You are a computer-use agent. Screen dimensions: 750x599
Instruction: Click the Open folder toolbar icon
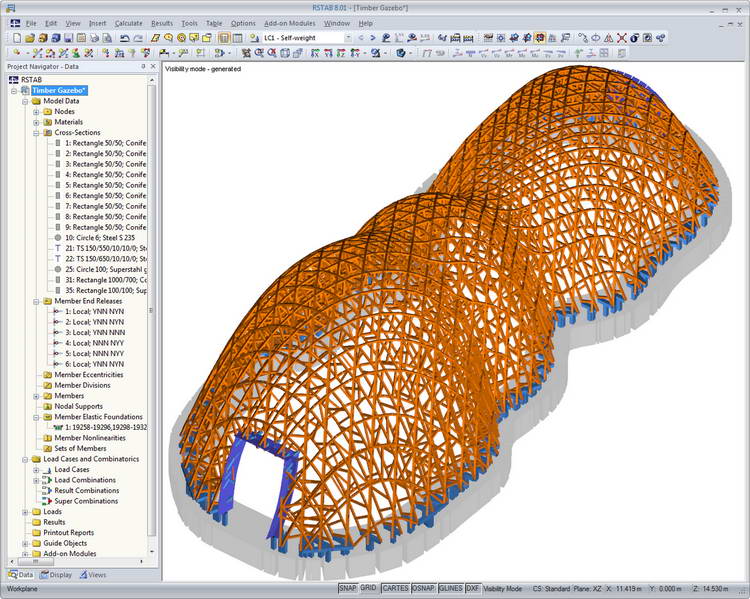[30, 38]
